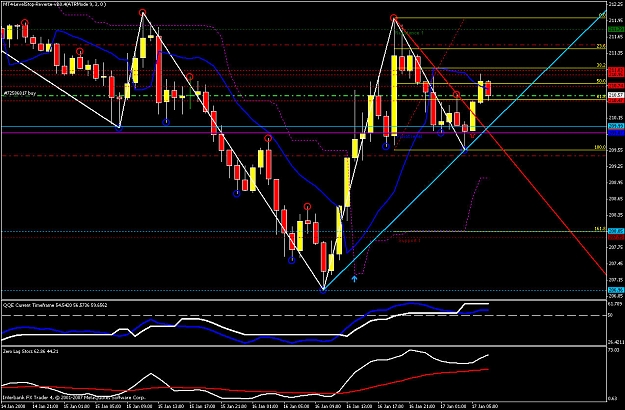The image size is (625, 410).
Task: Select the Fibonacci 23.6 level label
Action: [601, 46]
